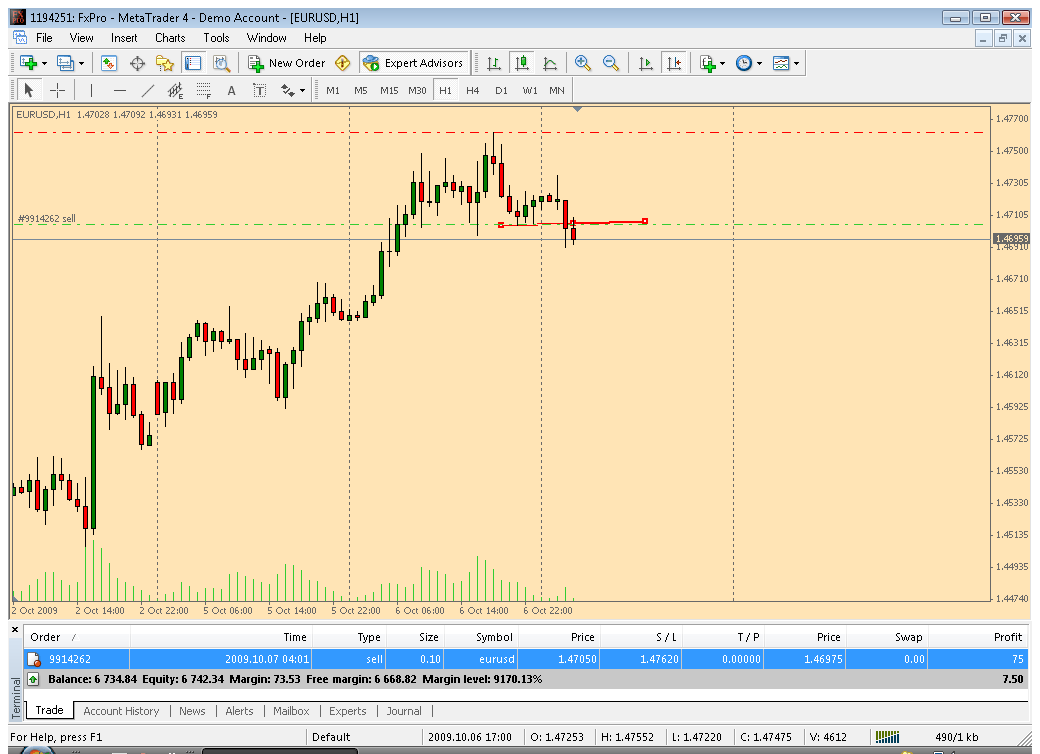
Task: Switch chart to M5 timeframe
Action: [x=361, y=90]
